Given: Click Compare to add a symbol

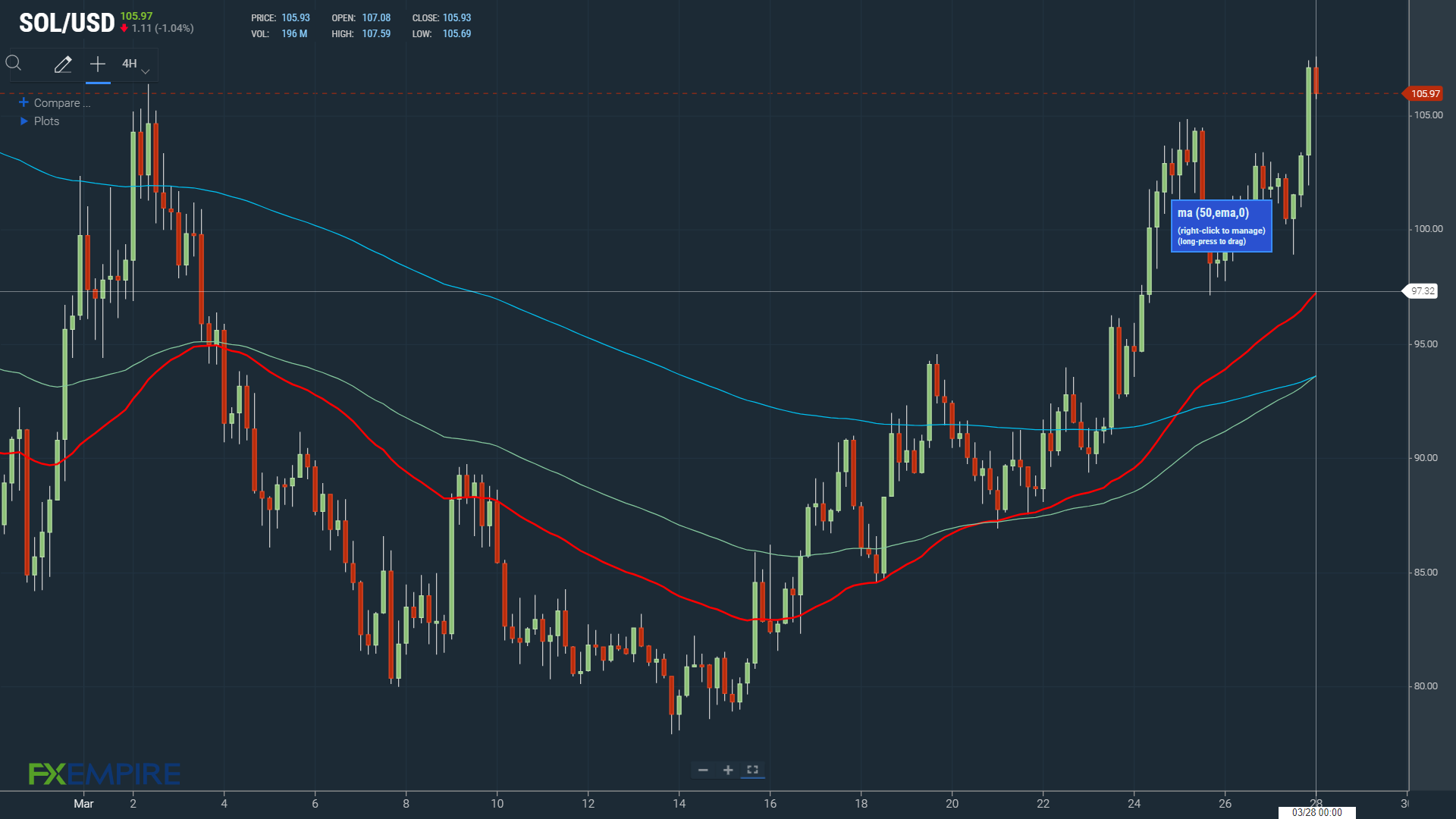Looking at the screenshot, I should click(x=55, y=103).
